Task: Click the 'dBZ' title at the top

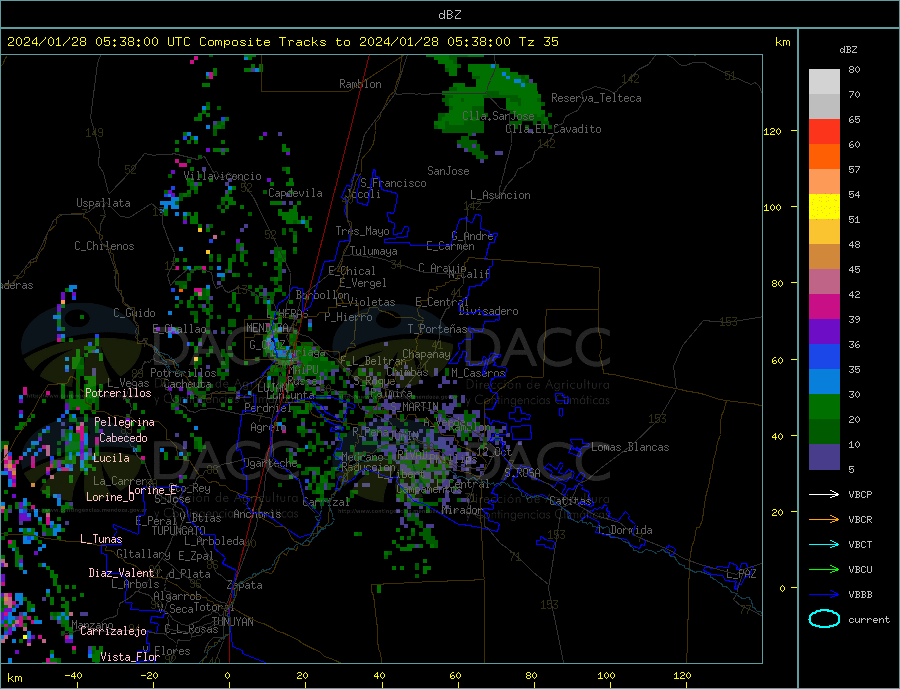Action: 449,15
